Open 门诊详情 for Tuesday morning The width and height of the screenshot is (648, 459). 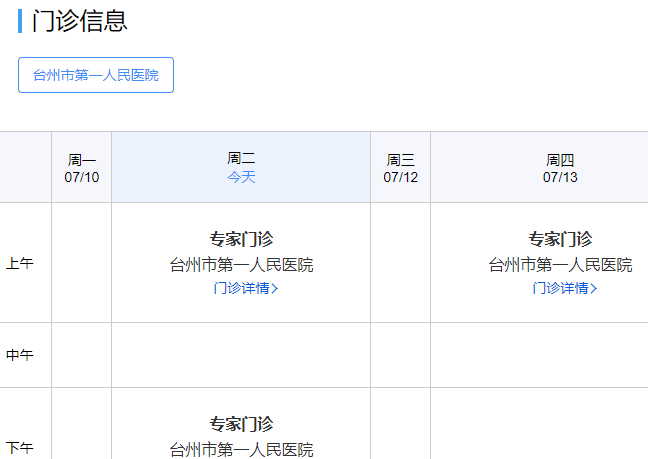241,289
